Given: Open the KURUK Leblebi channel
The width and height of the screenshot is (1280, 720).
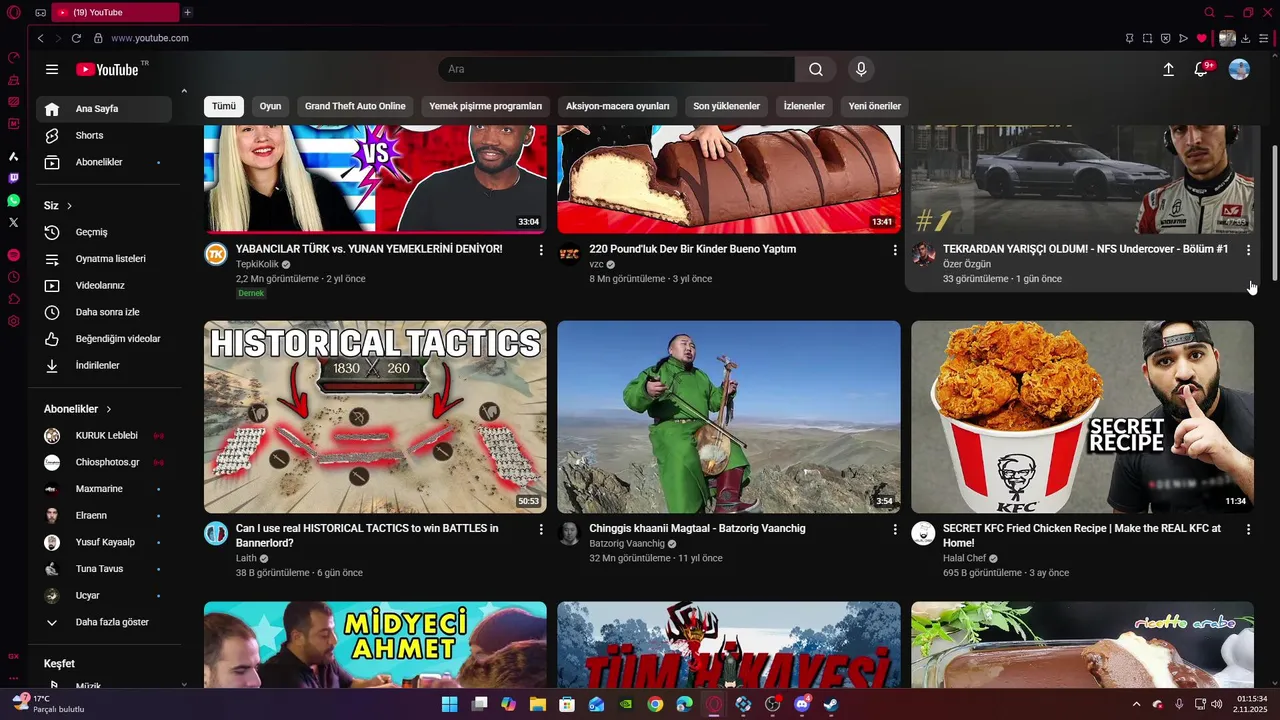Looking at the screenshot, I should [x=104, y=436].
